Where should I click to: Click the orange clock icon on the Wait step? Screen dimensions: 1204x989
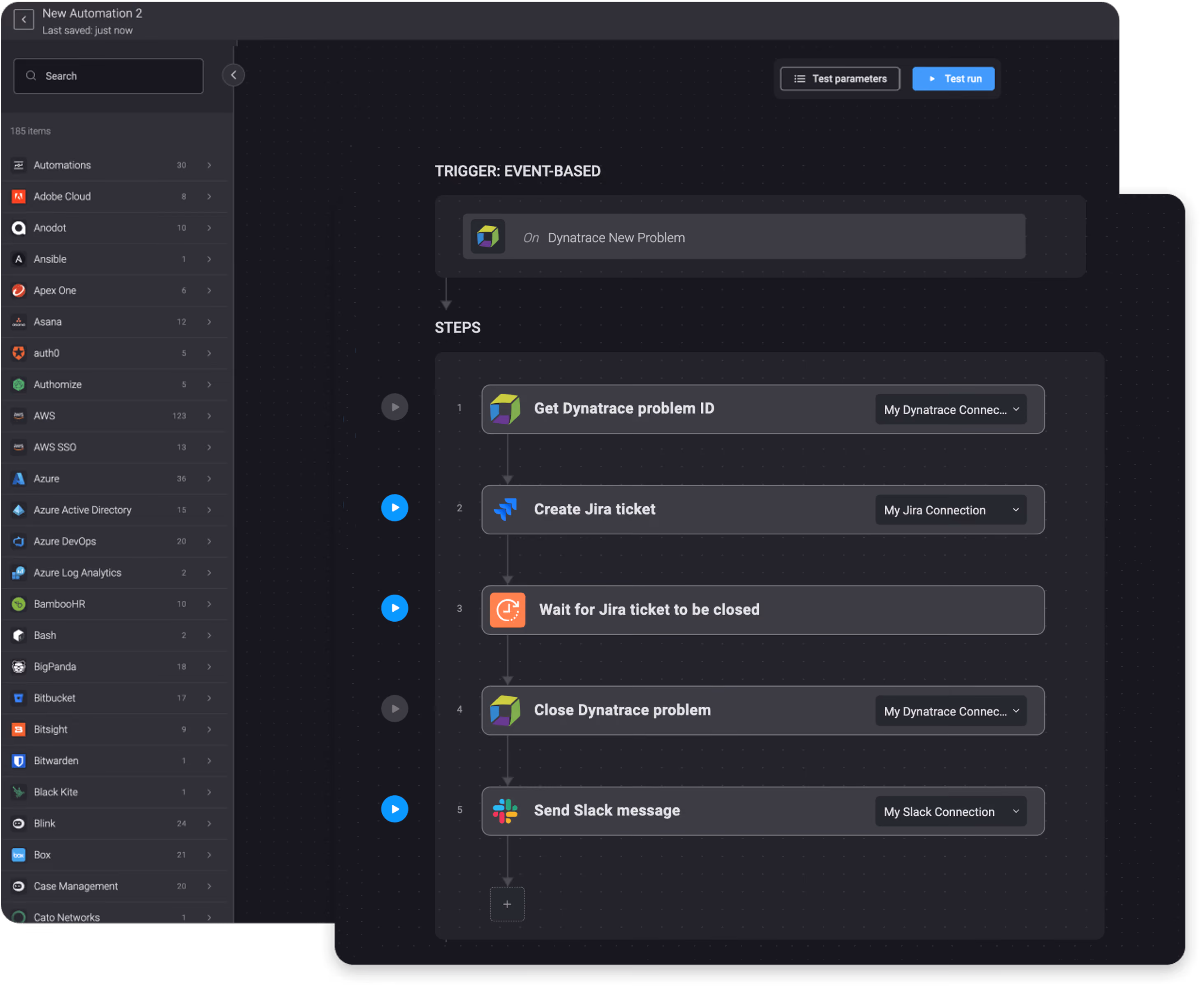(x=508, y=611)
